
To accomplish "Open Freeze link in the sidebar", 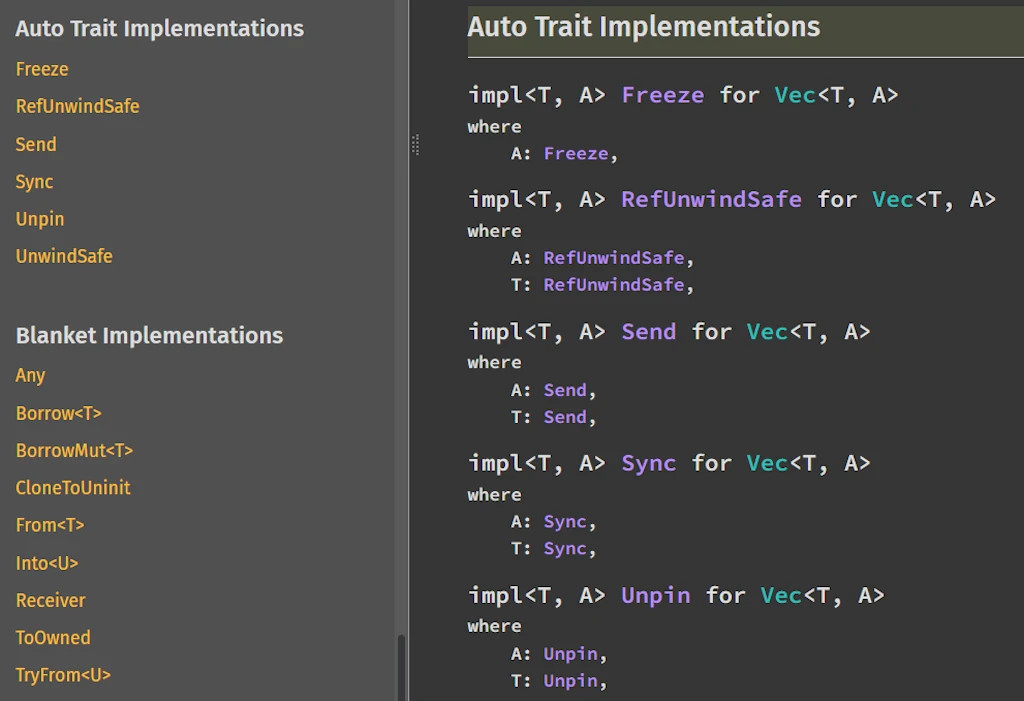I will pyautogui.click(x=42, y=69).
